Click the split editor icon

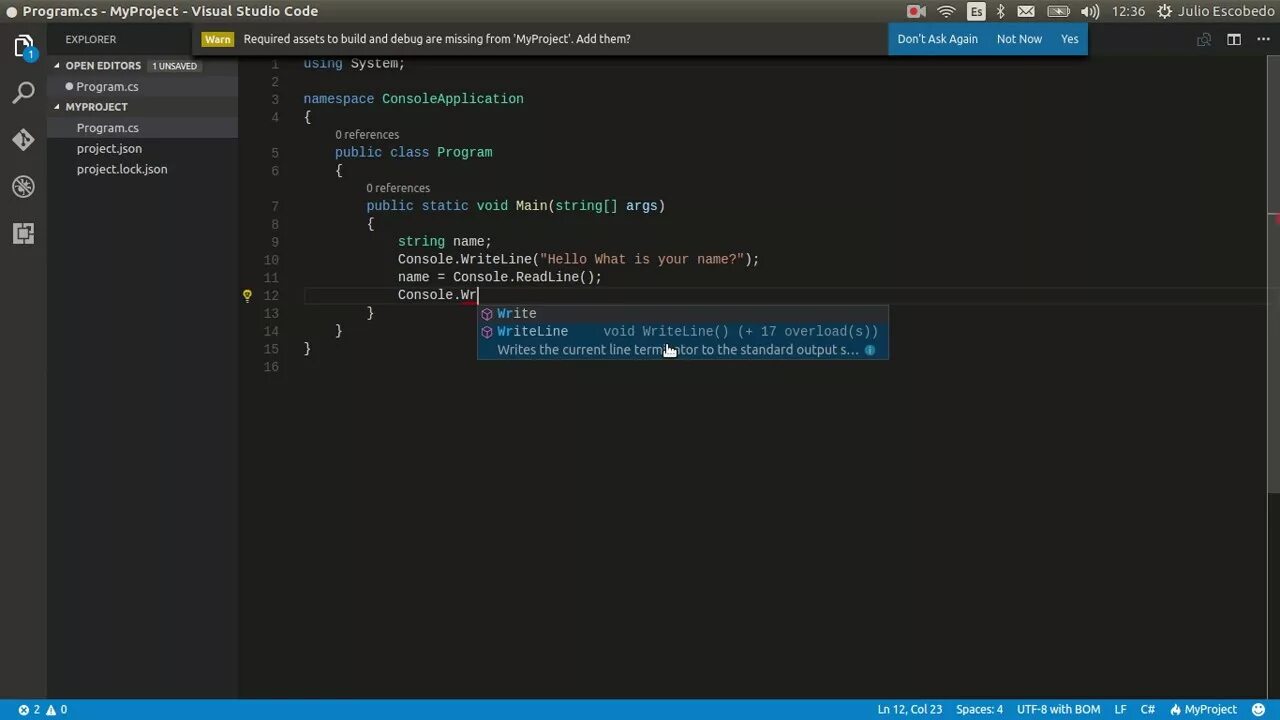pyautogui.click(x=1234, y=39)
